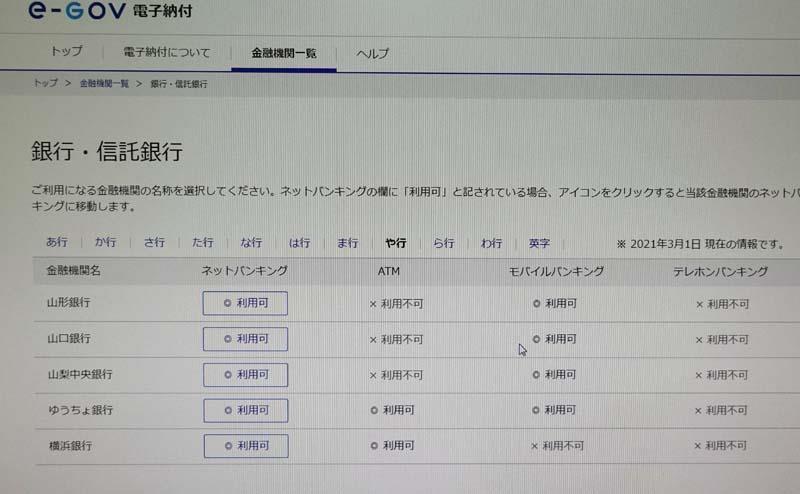Open the トップ navigation tab
The width and height of the screenshot is (800, 494).
tap(66, 51)
